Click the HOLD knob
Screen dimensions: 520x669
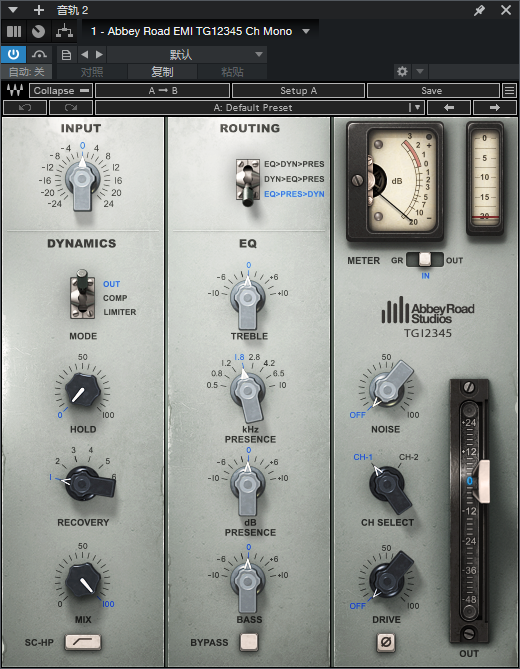(82, 390)
